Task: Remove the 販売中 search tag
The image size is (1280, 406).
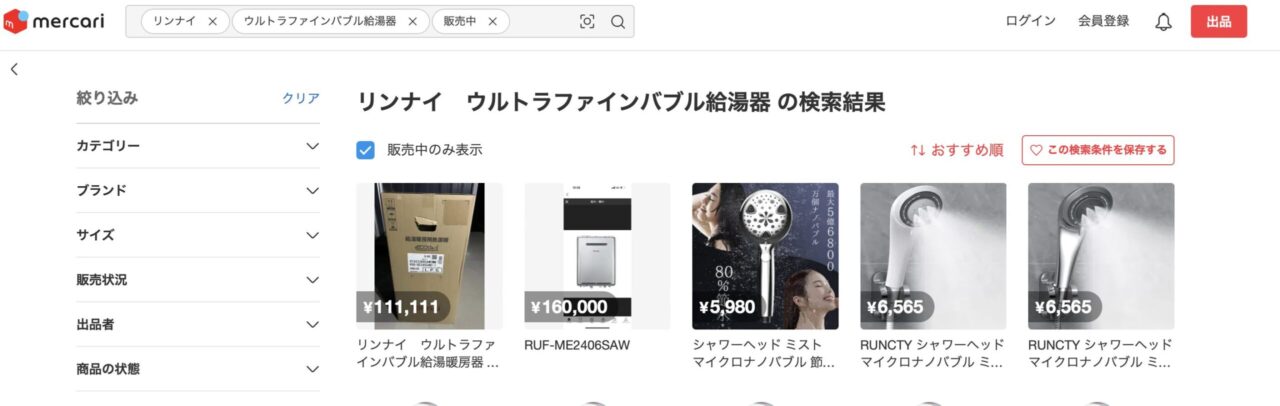Action: (492, 21)
